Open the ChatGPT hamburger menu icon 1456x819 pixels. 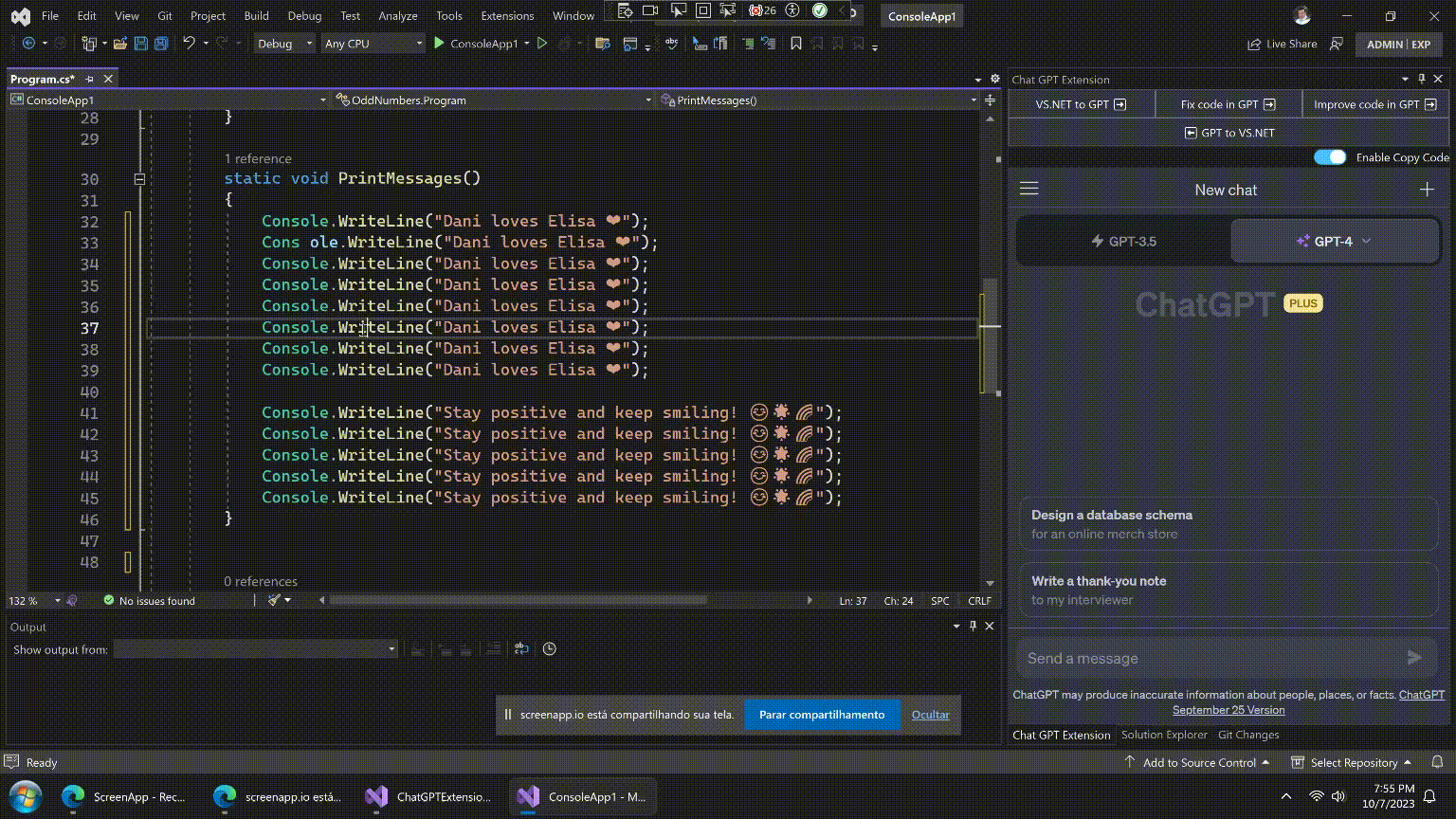[1029, 190]
